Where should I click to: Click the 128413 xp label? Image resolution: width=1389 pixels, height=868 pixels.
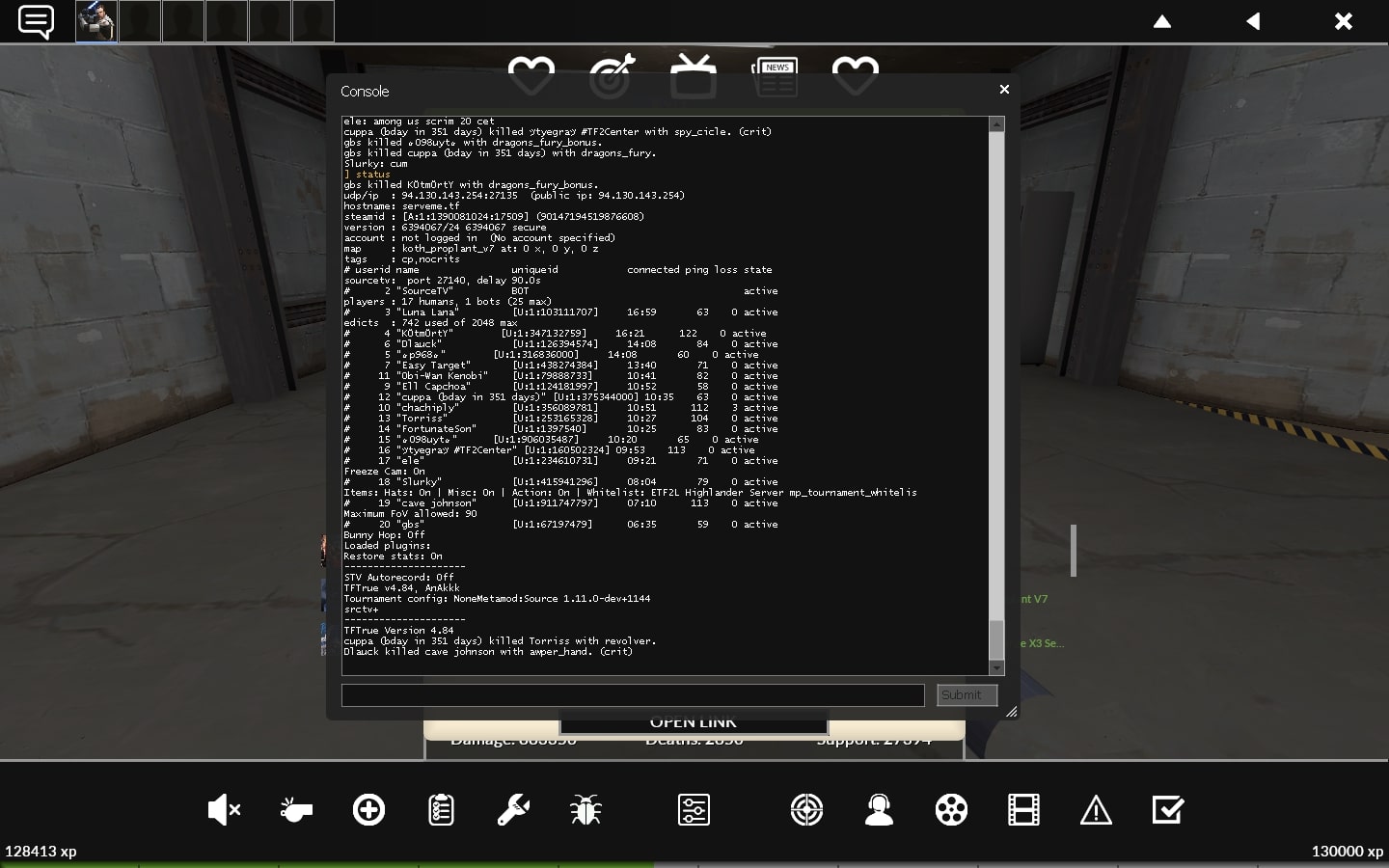coord(41,851)
